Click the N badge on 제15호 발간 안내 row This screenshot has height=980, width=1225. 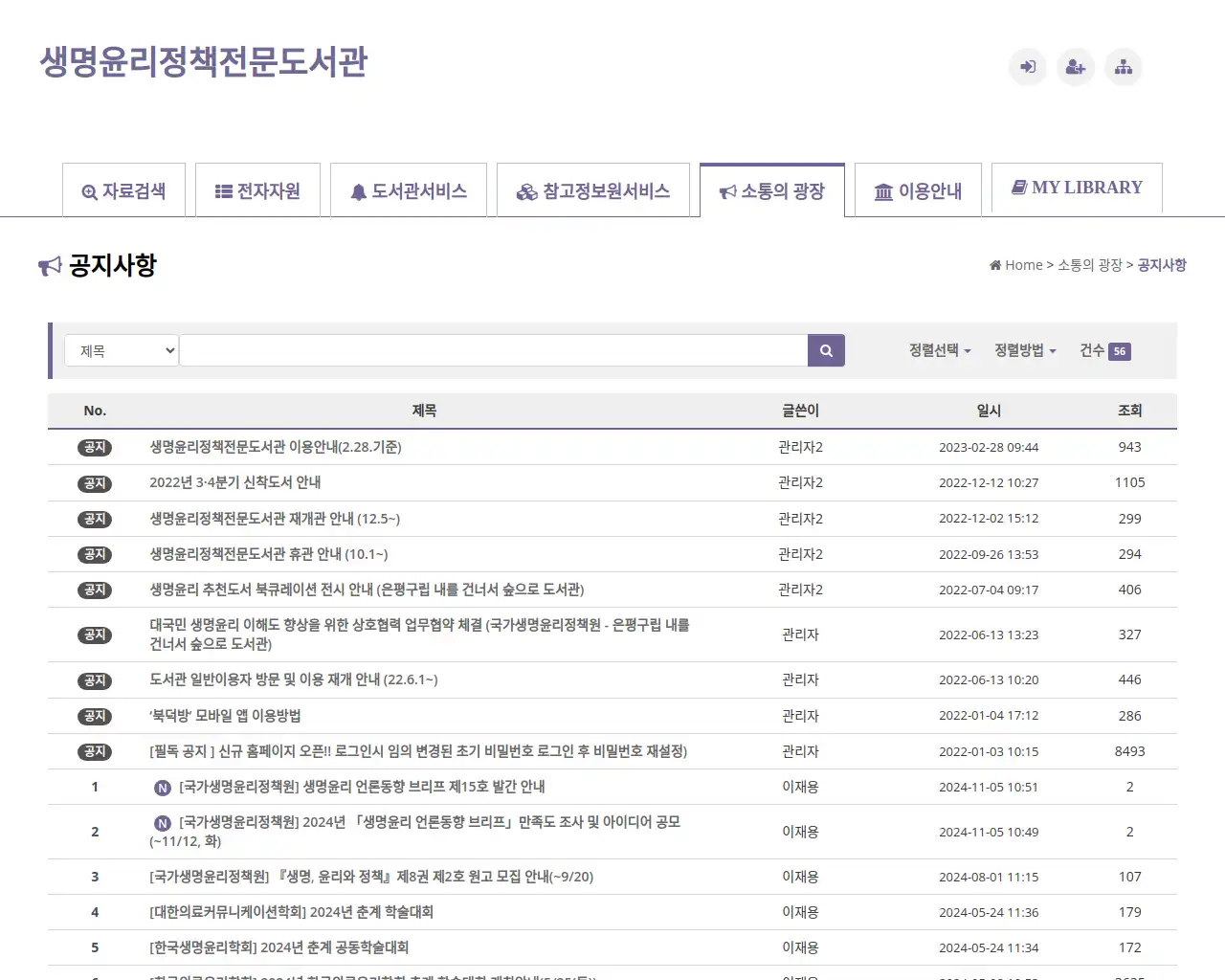(163, 788)
